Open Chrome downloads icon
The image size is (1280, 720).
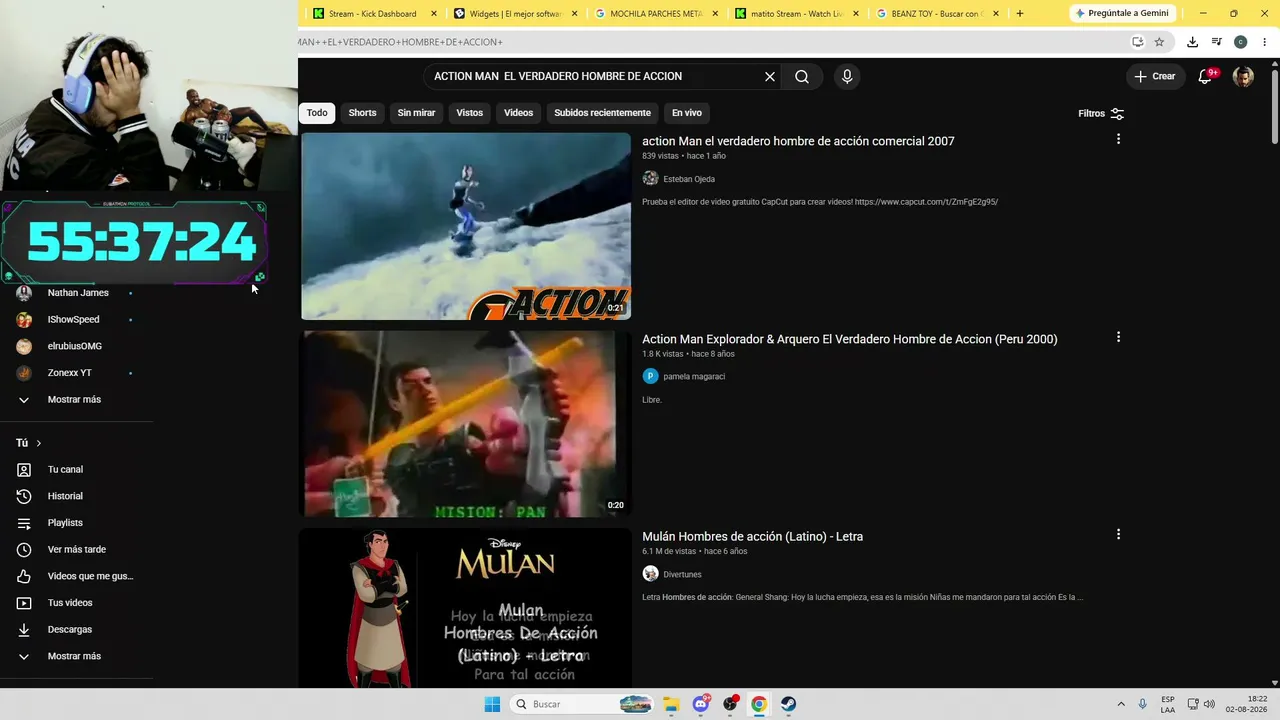coord(1192,42)
